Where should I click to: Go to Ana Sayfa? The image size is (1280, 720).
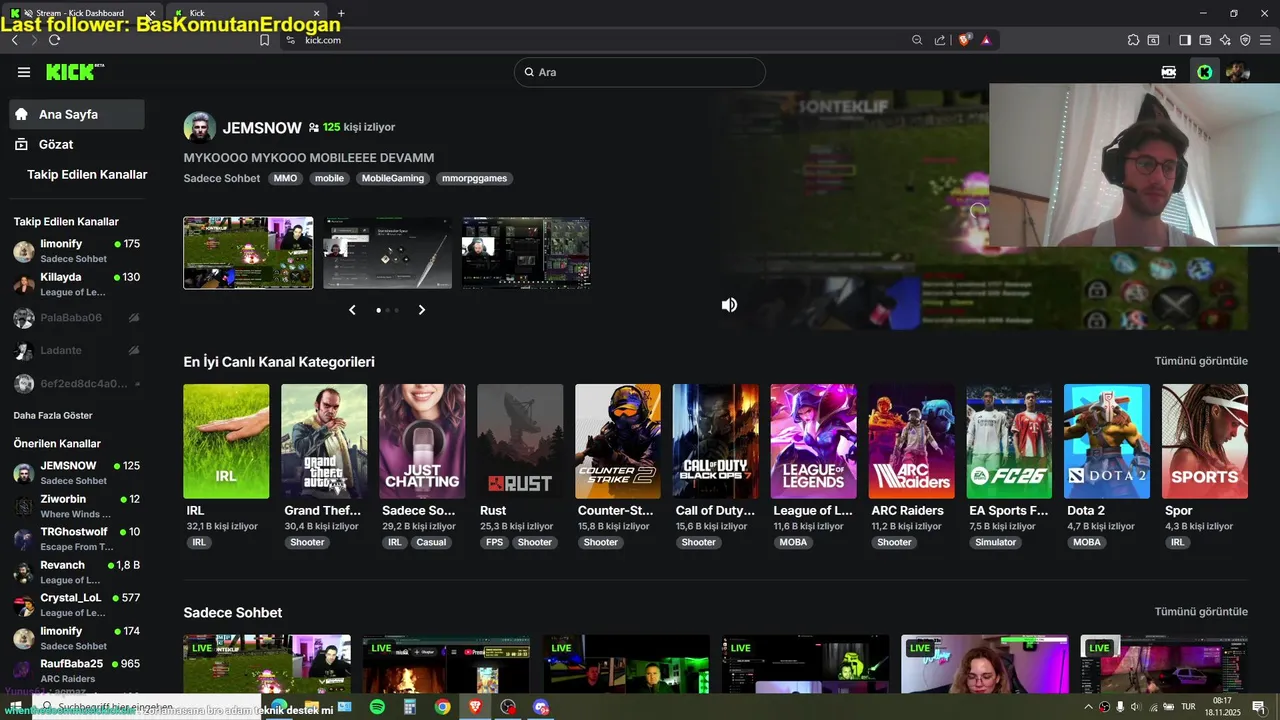(77, 114)
